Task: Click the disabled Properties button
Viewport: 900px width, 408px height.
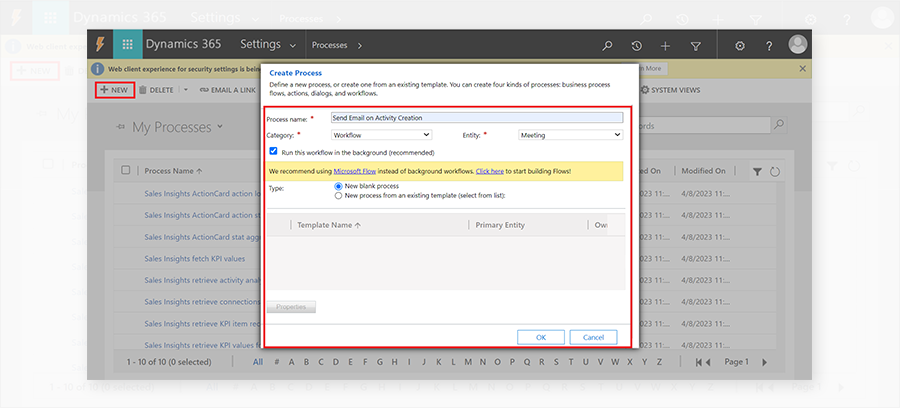Action: [292, 307]
